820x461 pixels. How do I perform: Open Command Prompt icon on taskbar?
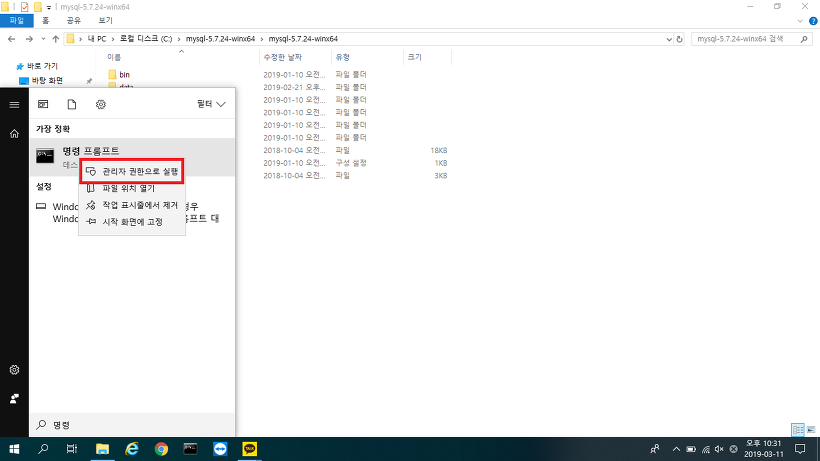click(190, 449)
